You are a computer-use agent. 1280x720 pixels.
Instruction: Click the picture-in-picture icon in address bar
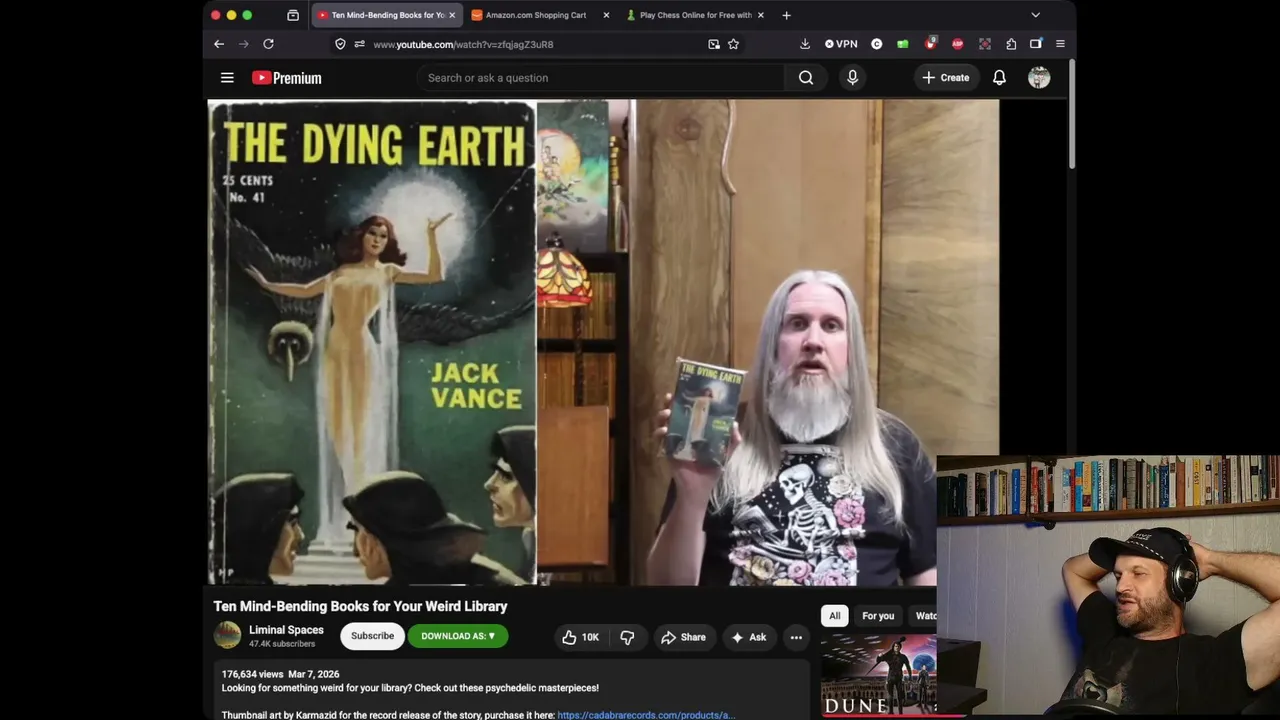click(714, 44)
